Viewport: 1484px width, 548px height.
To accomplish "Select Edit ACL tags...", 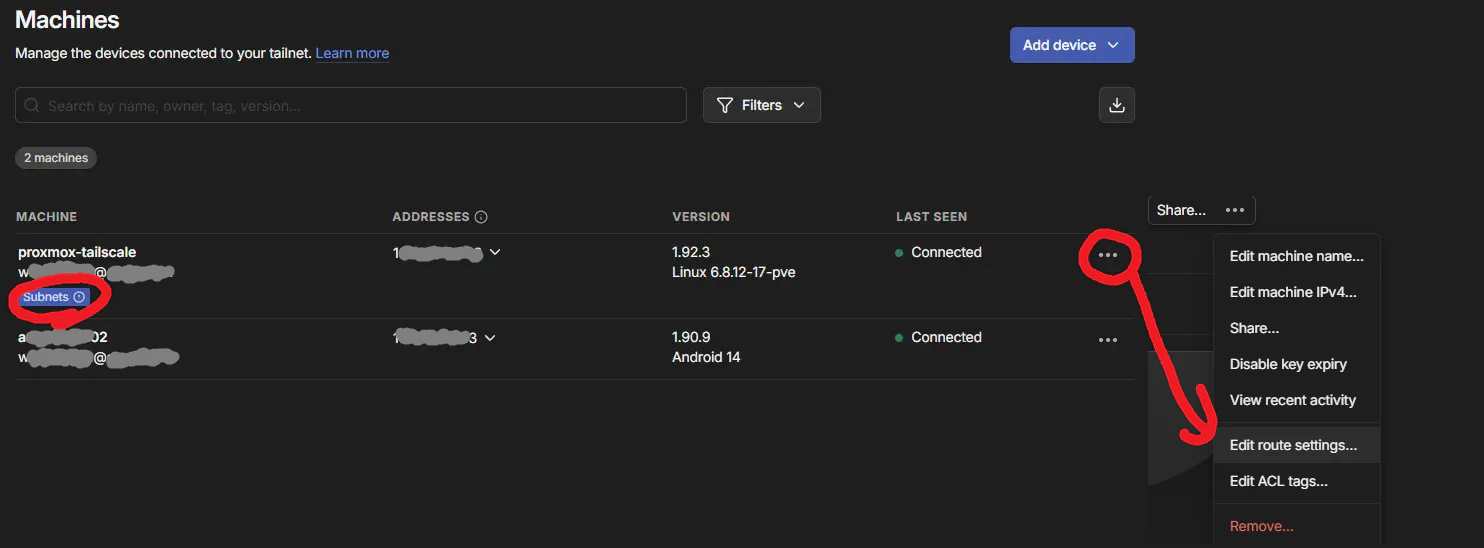I will tap(1296, 481).
